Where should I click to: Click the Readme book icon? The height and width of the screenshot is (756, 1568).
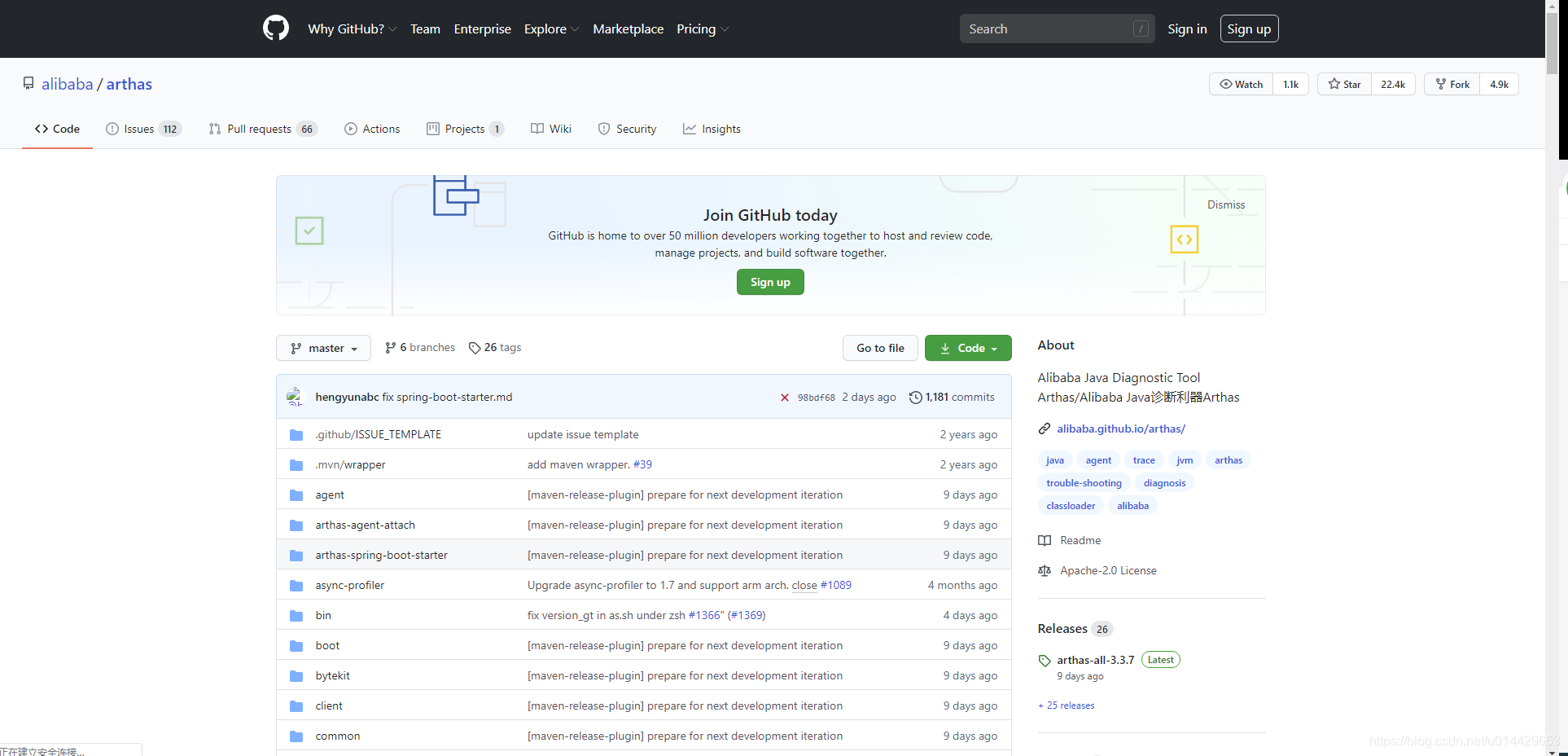tap(1045, 540)
